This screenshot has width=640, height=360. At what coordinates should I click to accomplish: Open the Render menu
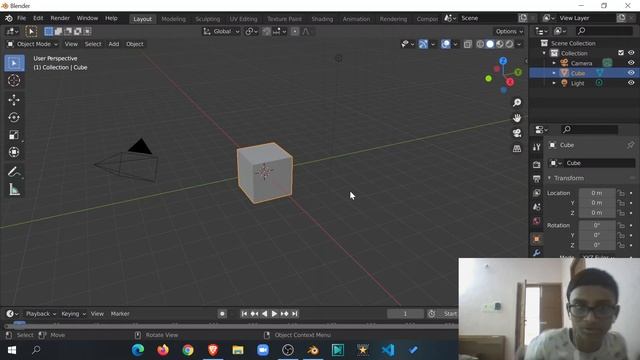(x=60, y=18)
